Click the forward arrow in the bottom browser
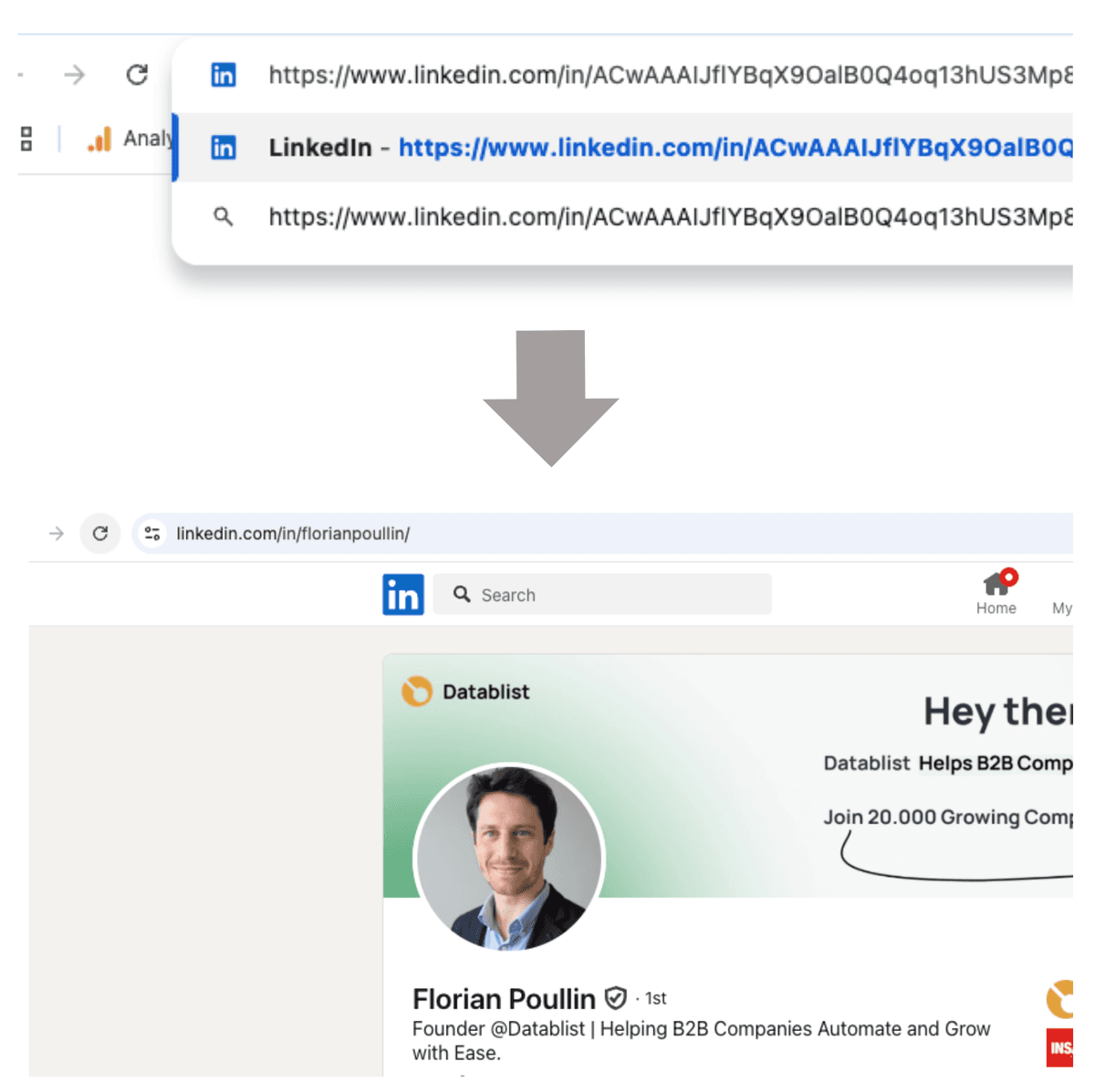 57,534
